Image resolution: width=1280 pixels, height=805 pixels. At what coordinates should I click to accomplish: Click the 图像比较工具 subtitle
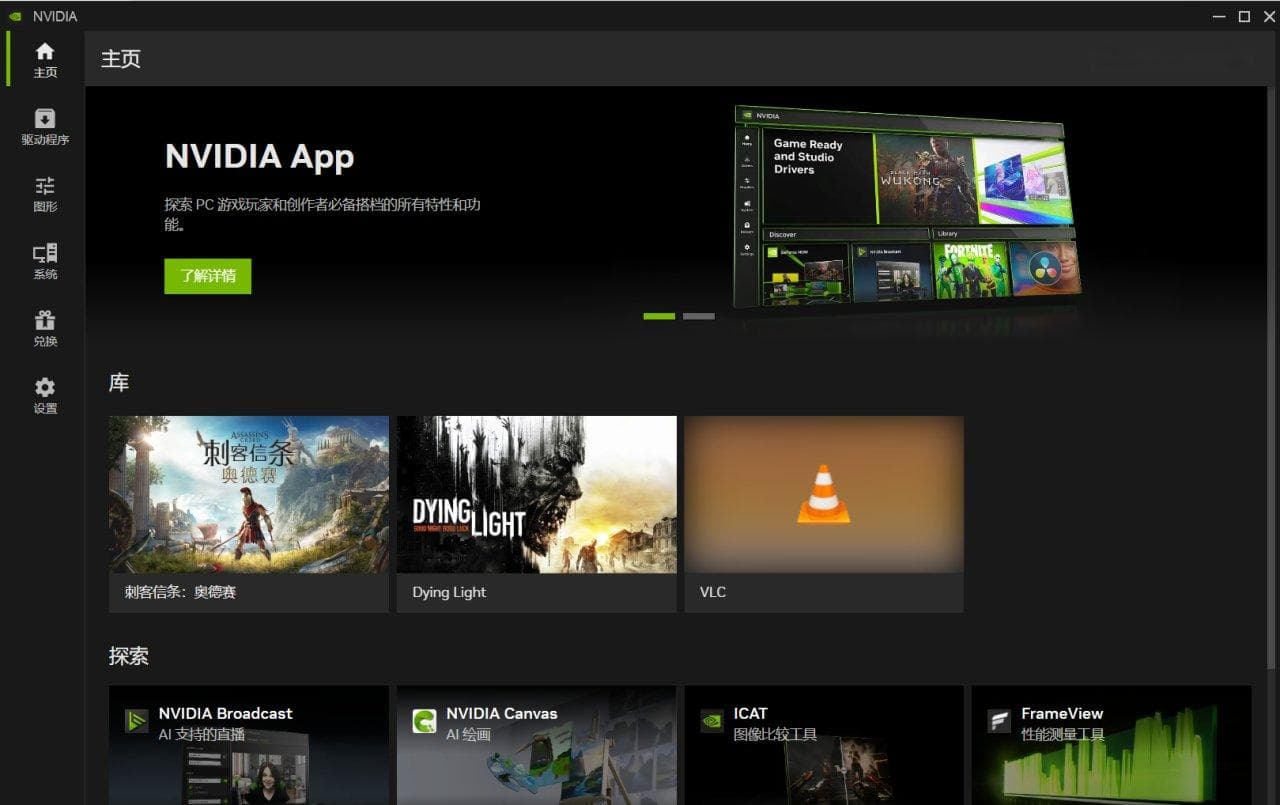pyautogui.click(x=775, y=734)
